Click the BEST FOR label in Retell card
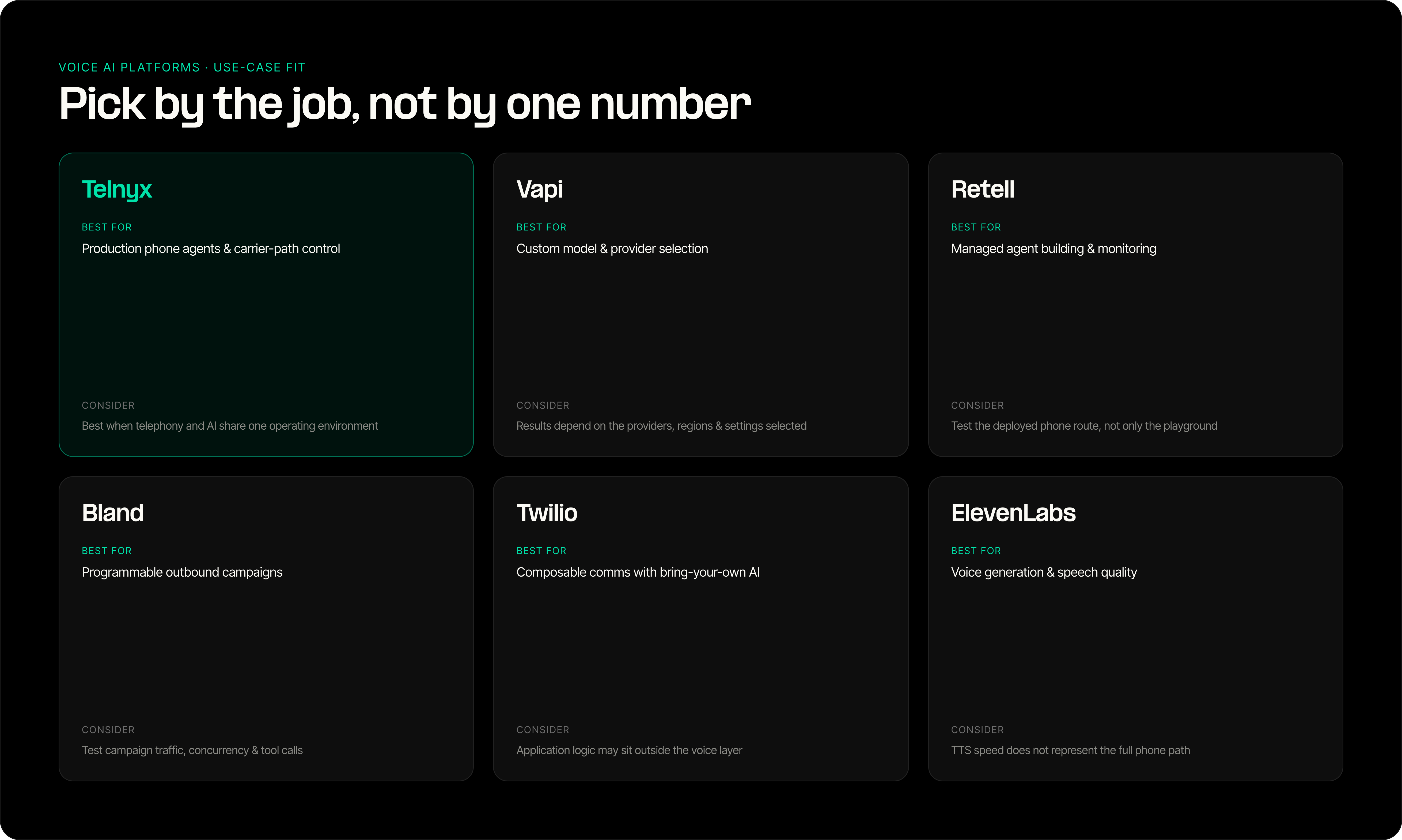Viewport: 1402px width, 840px height. [x=976, y=227]
